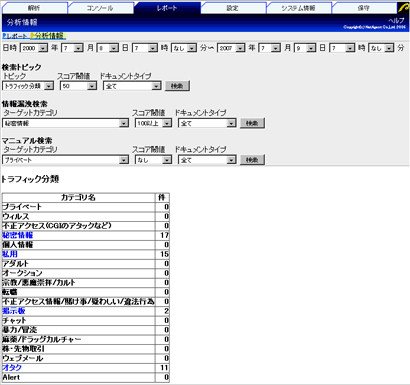Open スコア閾値 dropdown under マニュアル検索
The height and width of the screenshot is (385, 410).
tap(153, 160)
